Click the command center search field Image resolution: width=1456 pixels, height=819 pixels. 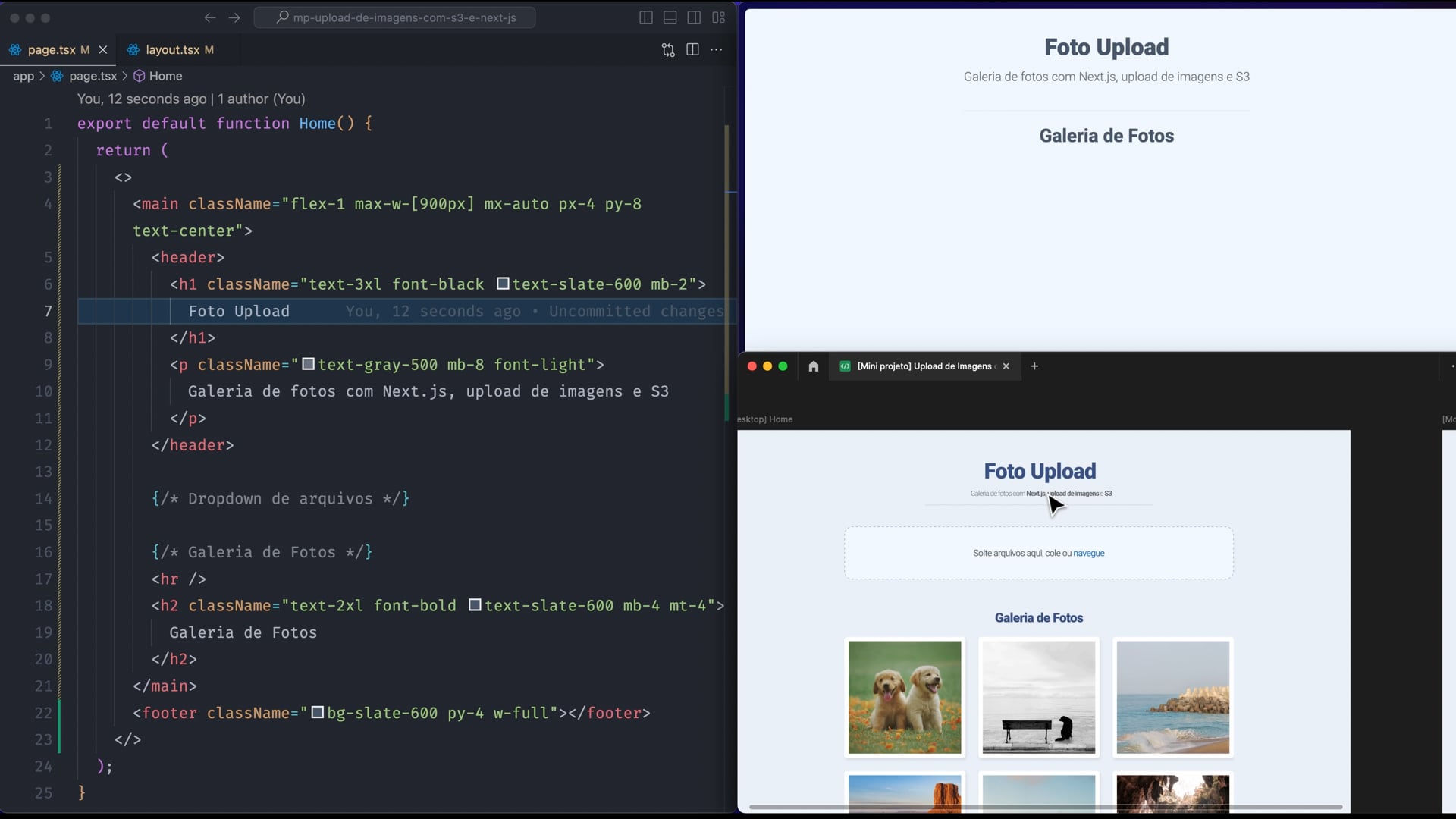(x=394, y=17)
